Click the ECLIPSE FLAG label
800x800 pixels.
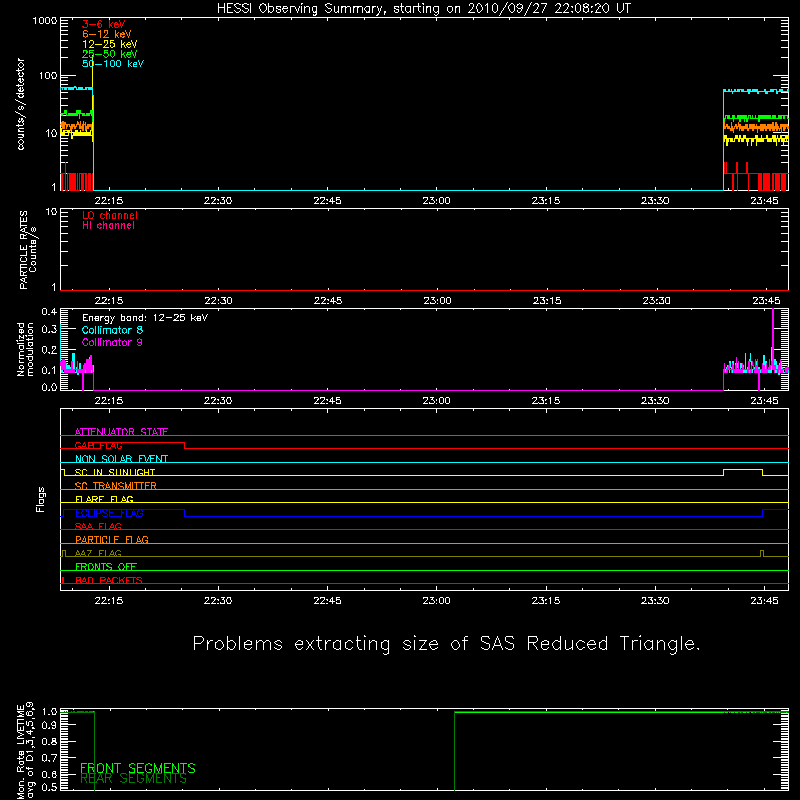[x=109, y=513]
